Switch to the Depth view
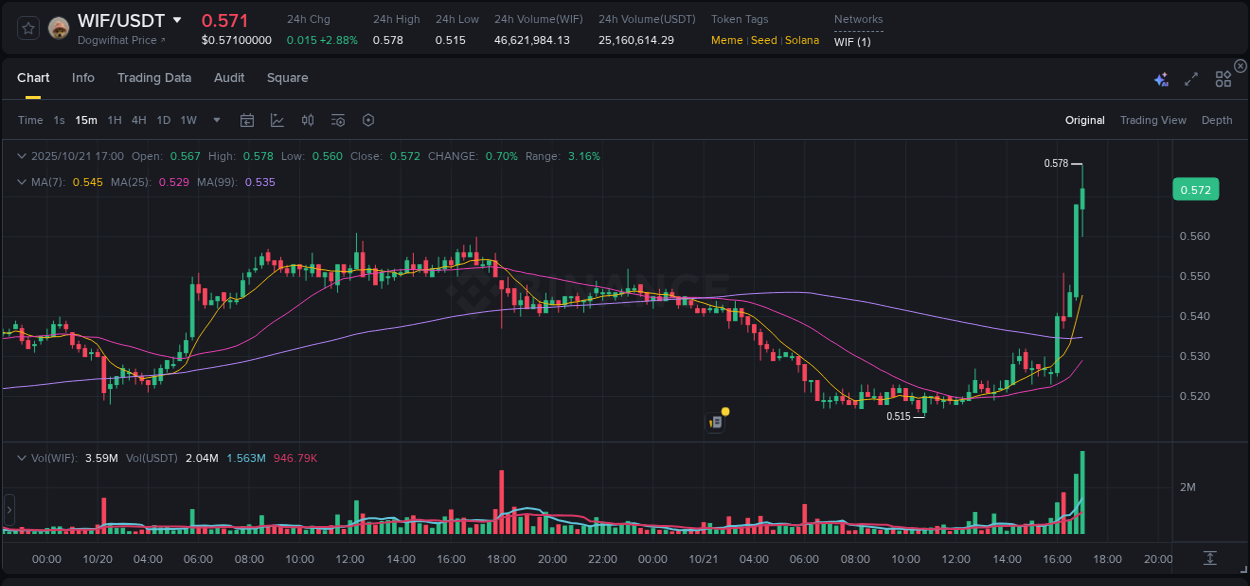The height and width of the screenshot is (586, 1250). click(1216, 120)
